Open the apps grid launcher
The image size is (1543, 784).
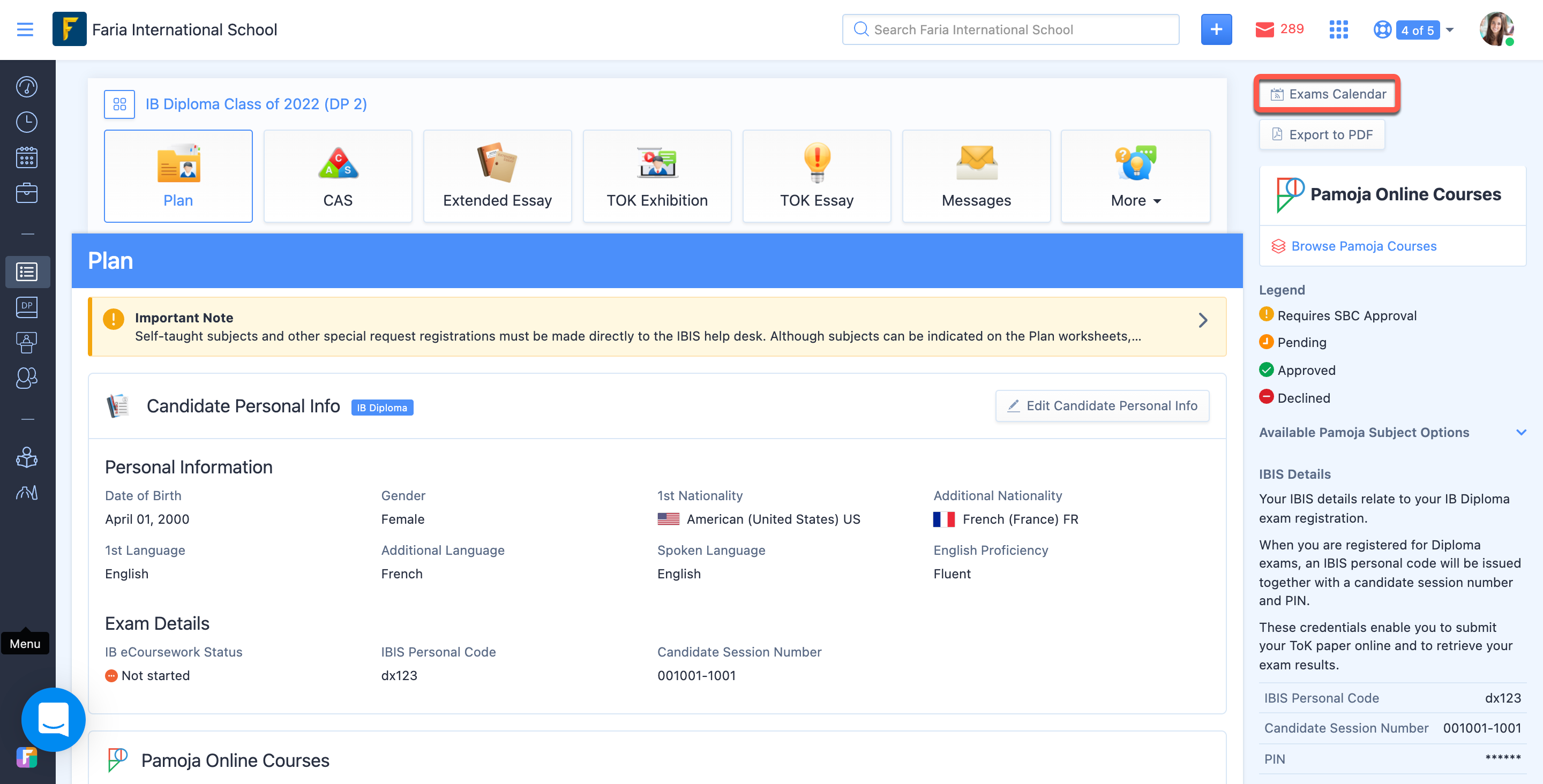click(x=1338, y=29)
